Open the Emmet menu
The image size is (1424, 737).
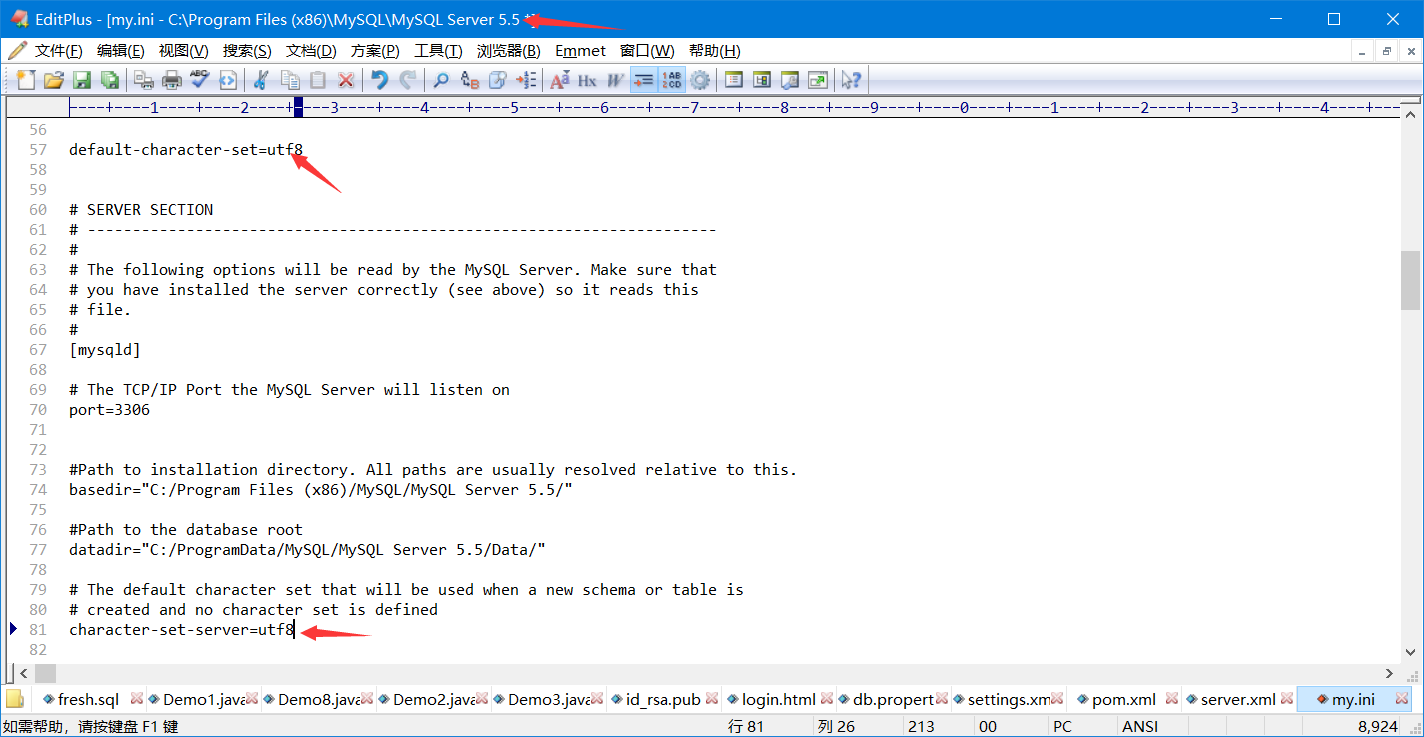[x=580, y=51]
